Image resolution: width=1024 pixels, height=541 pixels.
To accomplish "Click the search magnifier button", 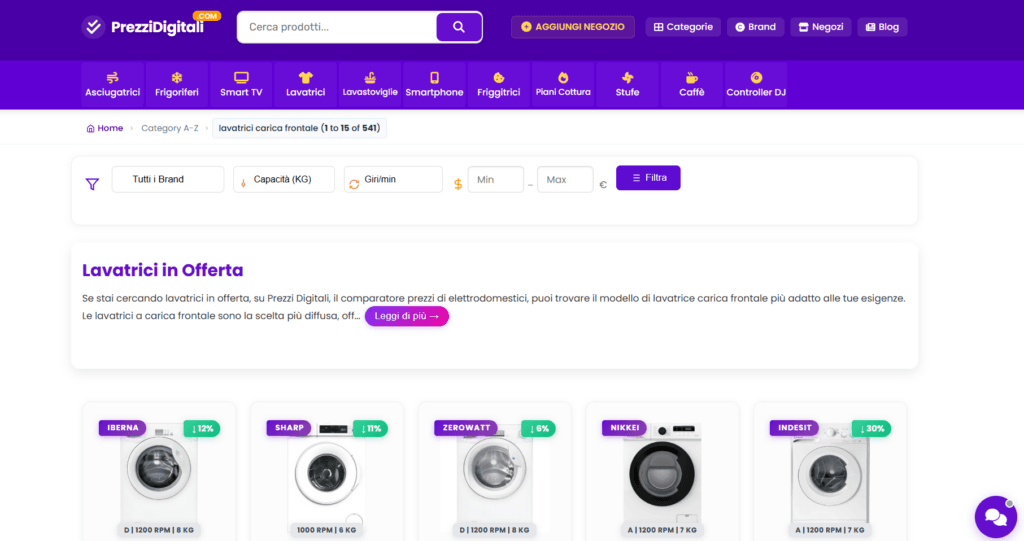I will pos(458,27).
